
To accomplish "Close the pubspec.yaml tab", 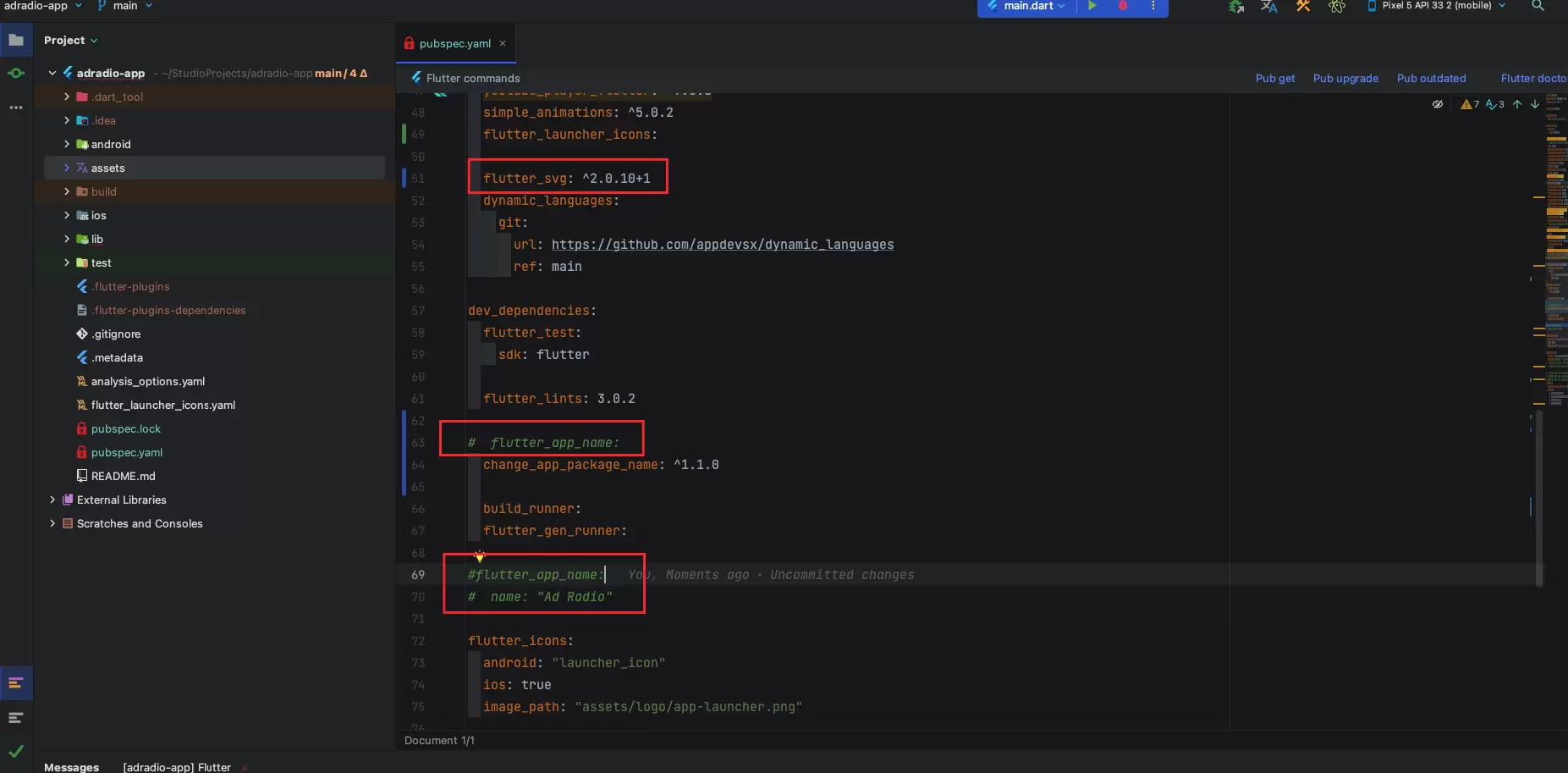I will [503, 43].
